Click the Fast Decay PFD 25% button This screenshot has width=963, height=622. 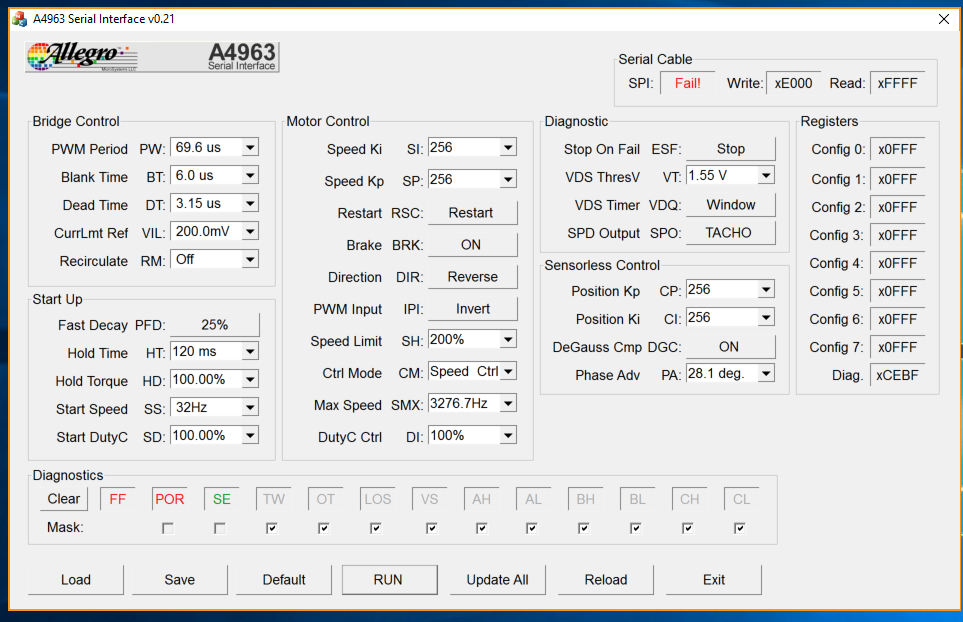pyautogui.click(x=215, y=325)
